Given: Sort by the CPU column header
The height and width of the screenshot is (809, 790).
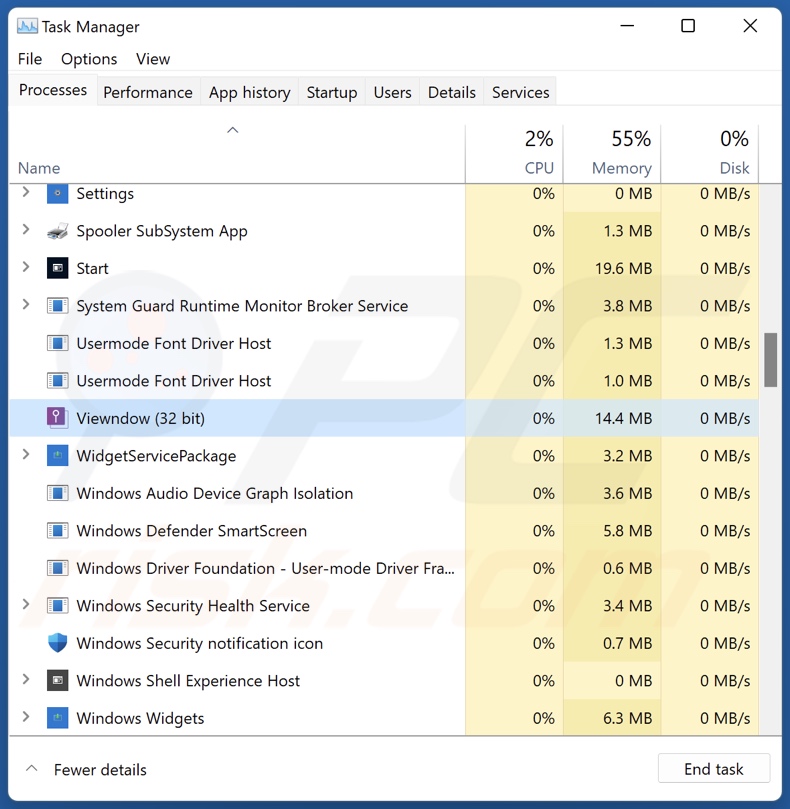Looking at the screenshot, I should pyautogui.click(x=514, y=154).
